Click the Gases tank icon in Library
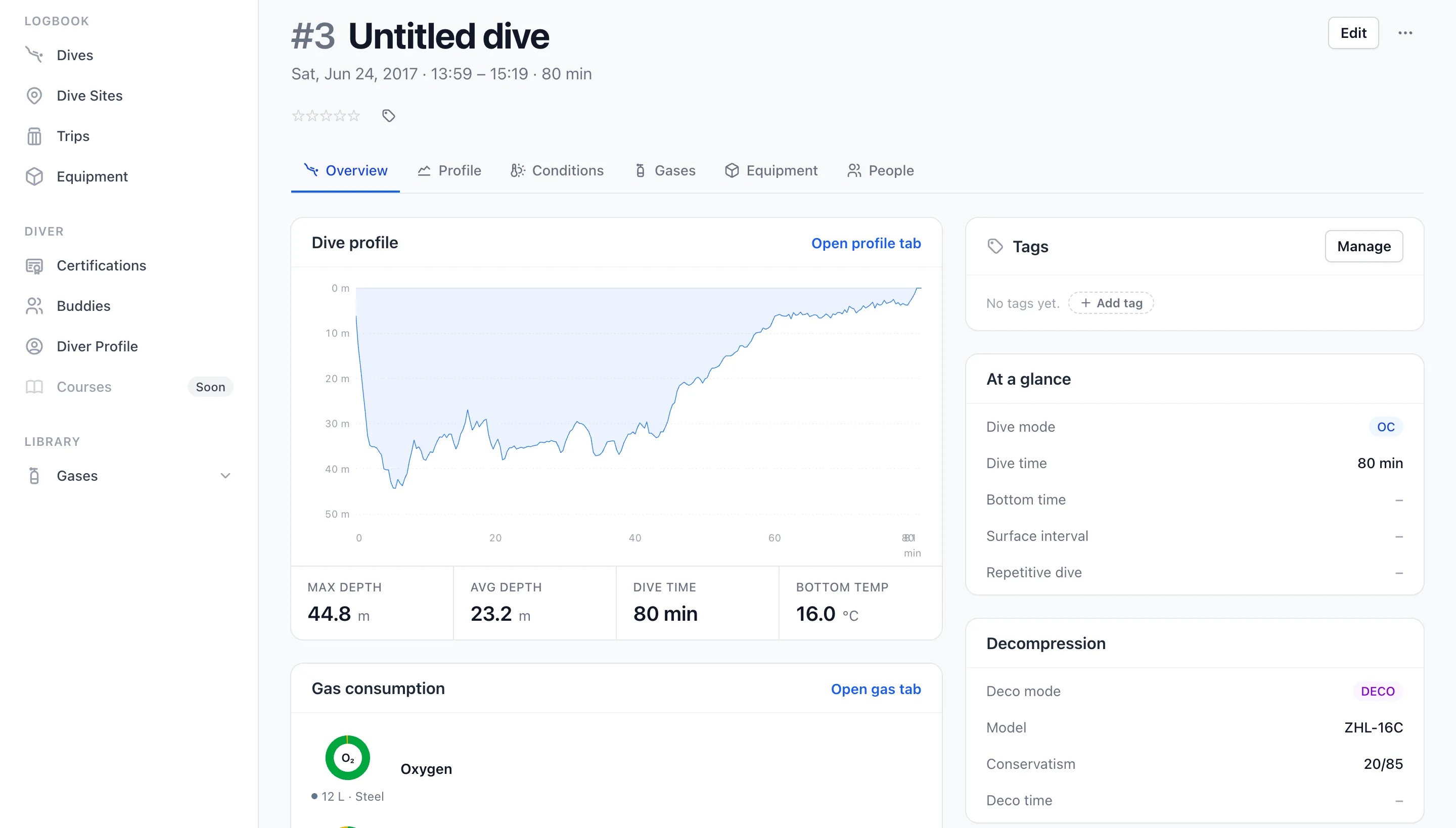The image size is (1456, 828). (x=34, y=475)
